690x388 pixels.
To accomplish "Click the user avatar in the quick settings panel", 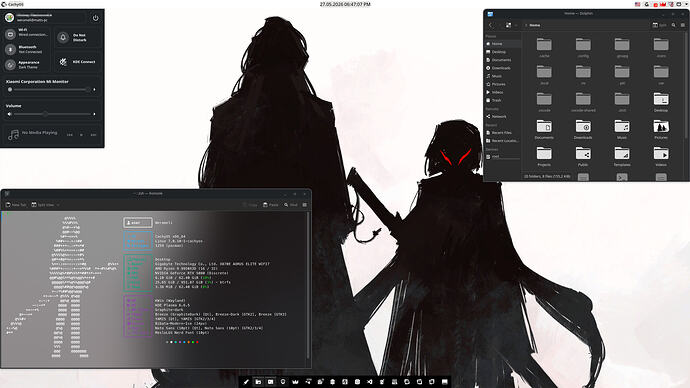I will (x=9, y=18).
